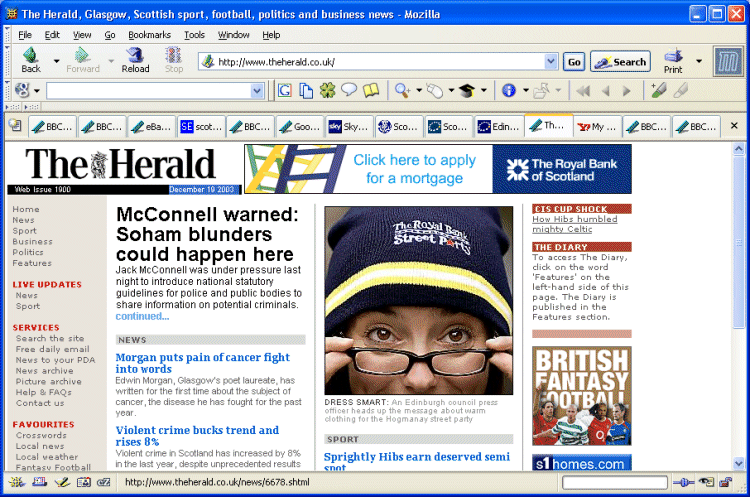Open the URL bar history dropdown

point(551,61)
